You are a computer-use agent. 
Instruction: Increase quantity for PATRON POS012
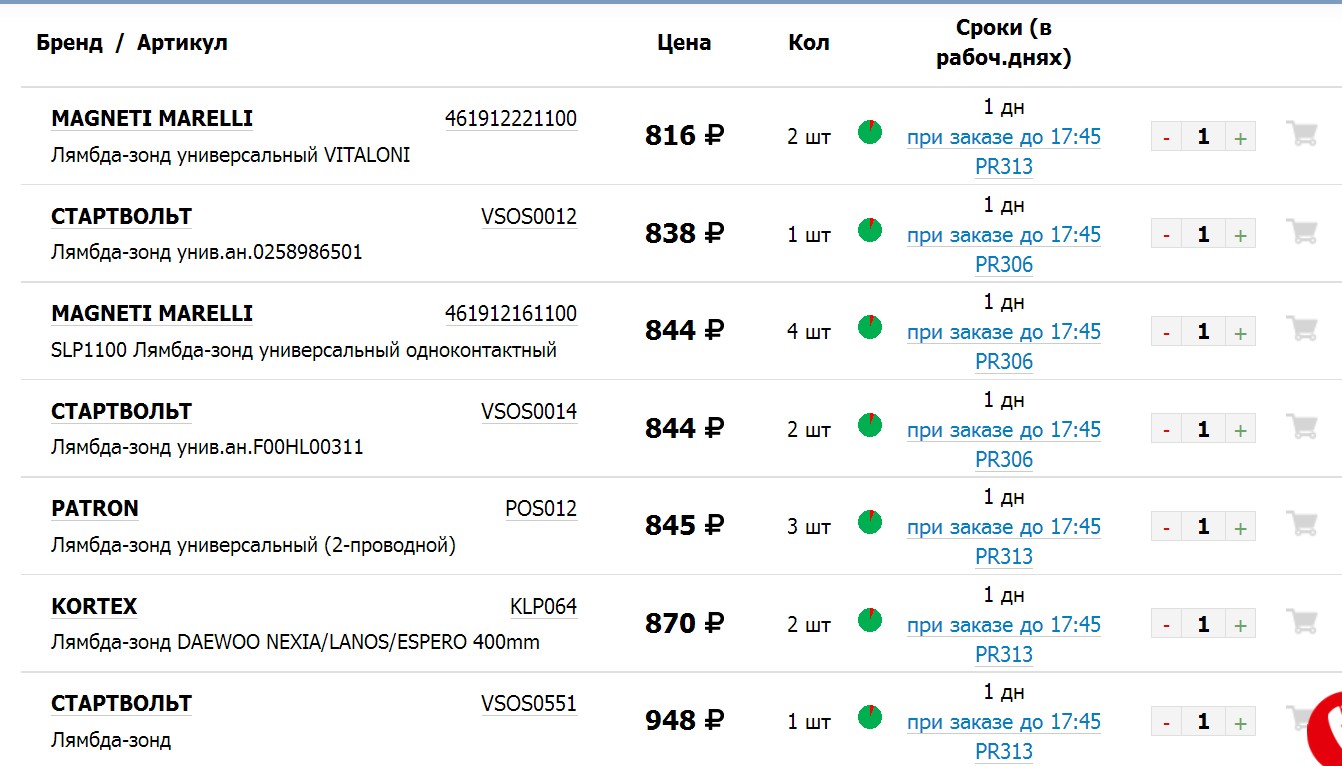pyautogui.click(x=1240, y=527)
